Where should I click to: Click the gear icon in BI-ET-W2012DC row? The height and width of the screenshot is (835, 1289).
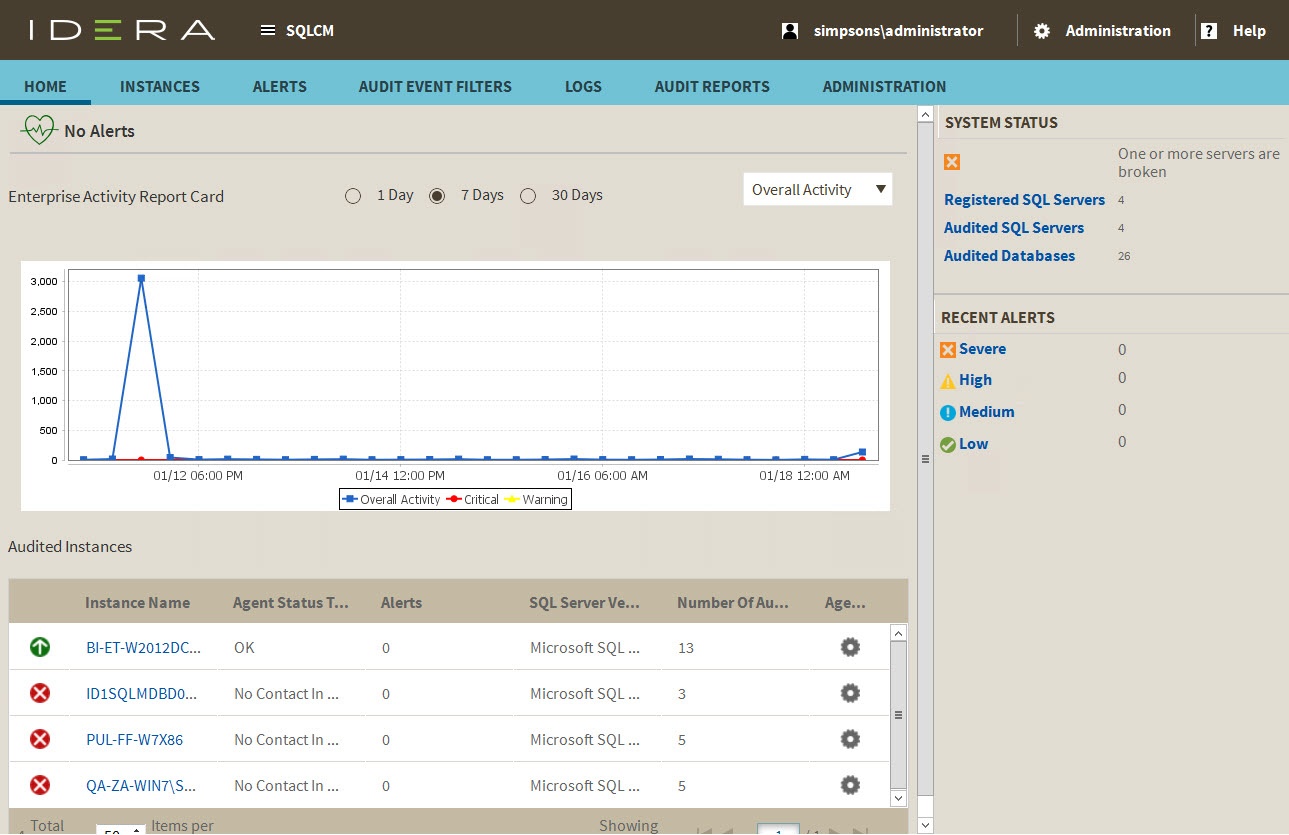point(850,647)
